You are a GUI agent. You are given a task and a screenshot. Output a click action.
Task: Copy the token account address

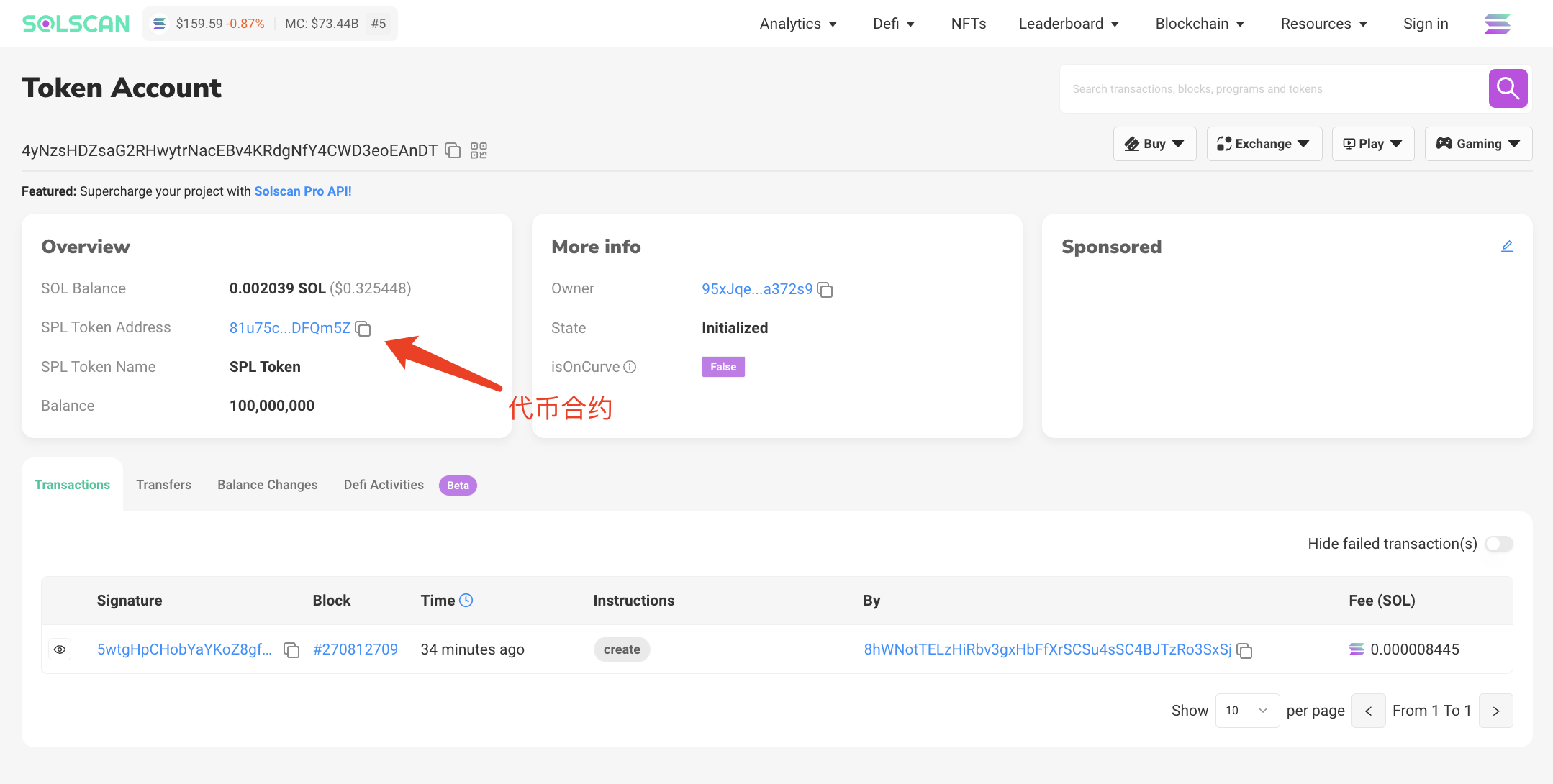pyautogui.click(x=453, y=150)
